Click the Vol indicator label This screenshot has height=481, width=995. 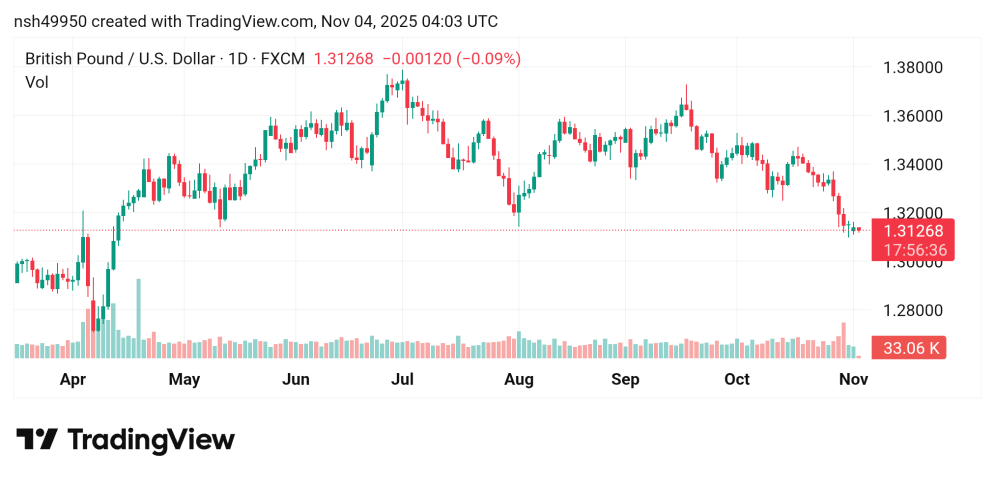(36, 82)
